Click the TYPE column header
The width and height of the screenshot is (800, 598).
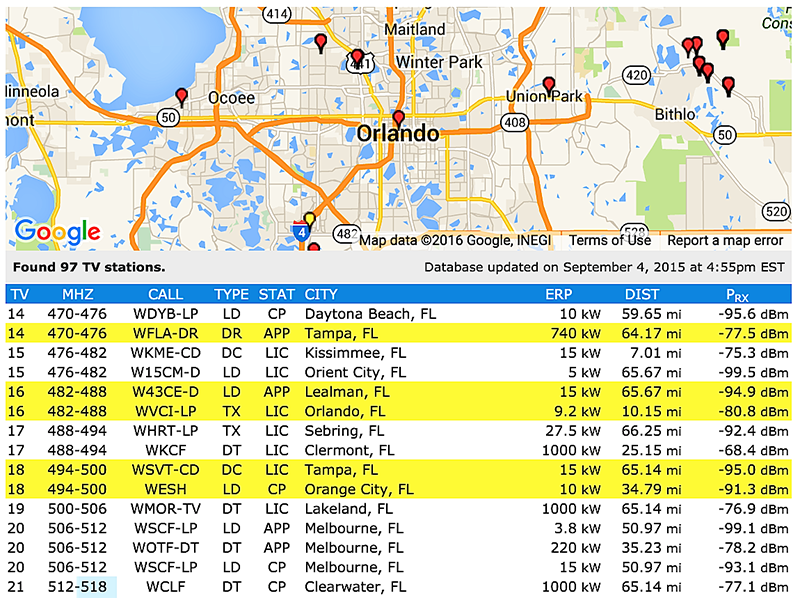(x=231, y=294)
